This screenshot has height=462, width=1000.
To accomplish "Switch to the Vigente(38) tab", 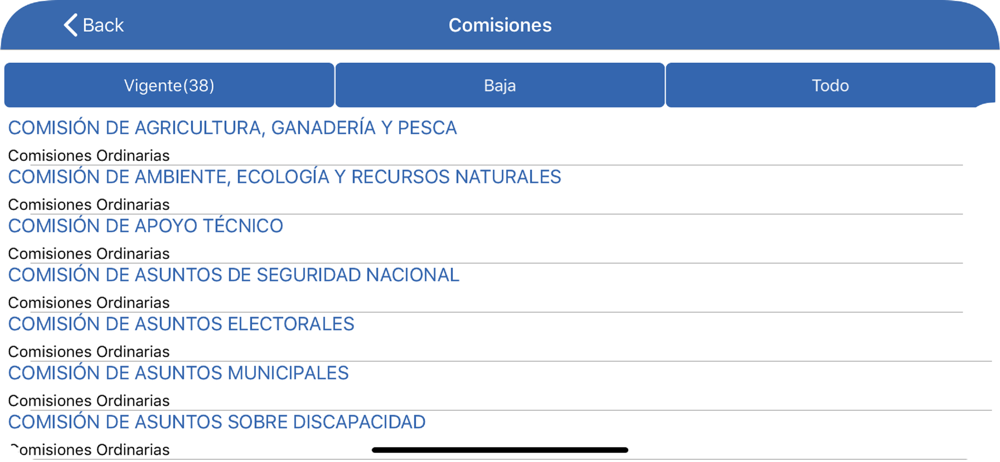I will coord(169,86).
